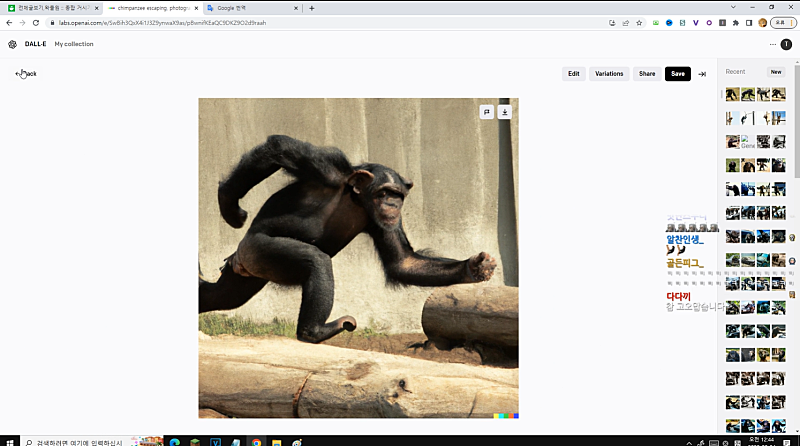800x446 pixels.
Task: Switch to the Google translate tab
Action: pyautogui.click(x=247, y=8)
